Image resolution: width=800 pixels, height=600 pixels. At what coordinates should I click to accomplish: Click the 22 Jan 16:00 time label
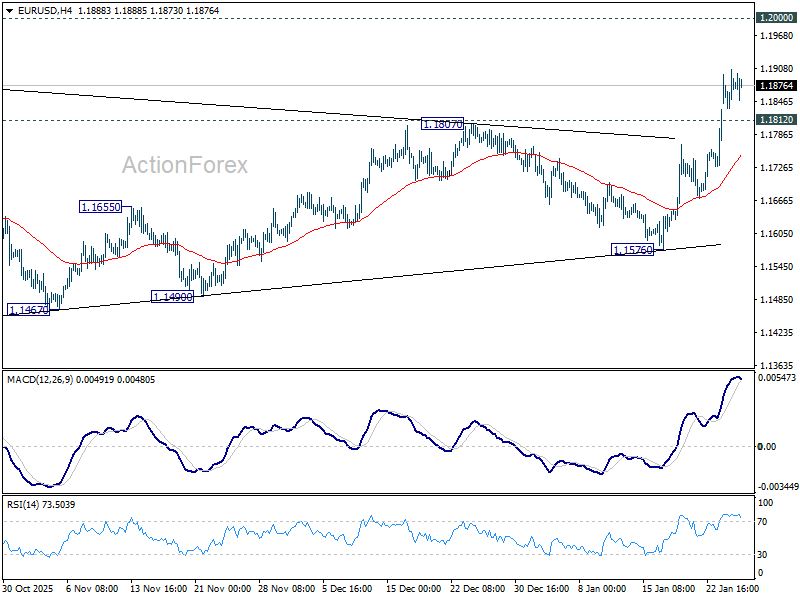pos(733,588)
